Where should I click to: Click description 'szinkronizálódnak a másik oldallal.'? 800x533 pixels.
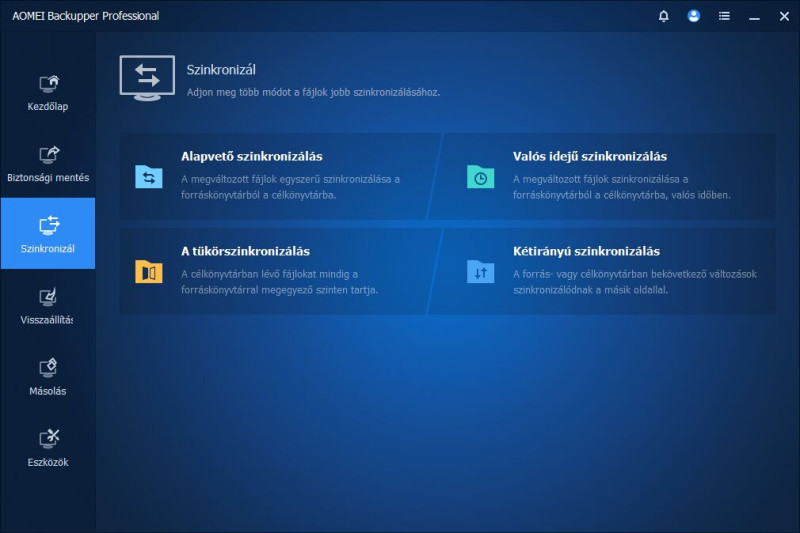[590, 290]
